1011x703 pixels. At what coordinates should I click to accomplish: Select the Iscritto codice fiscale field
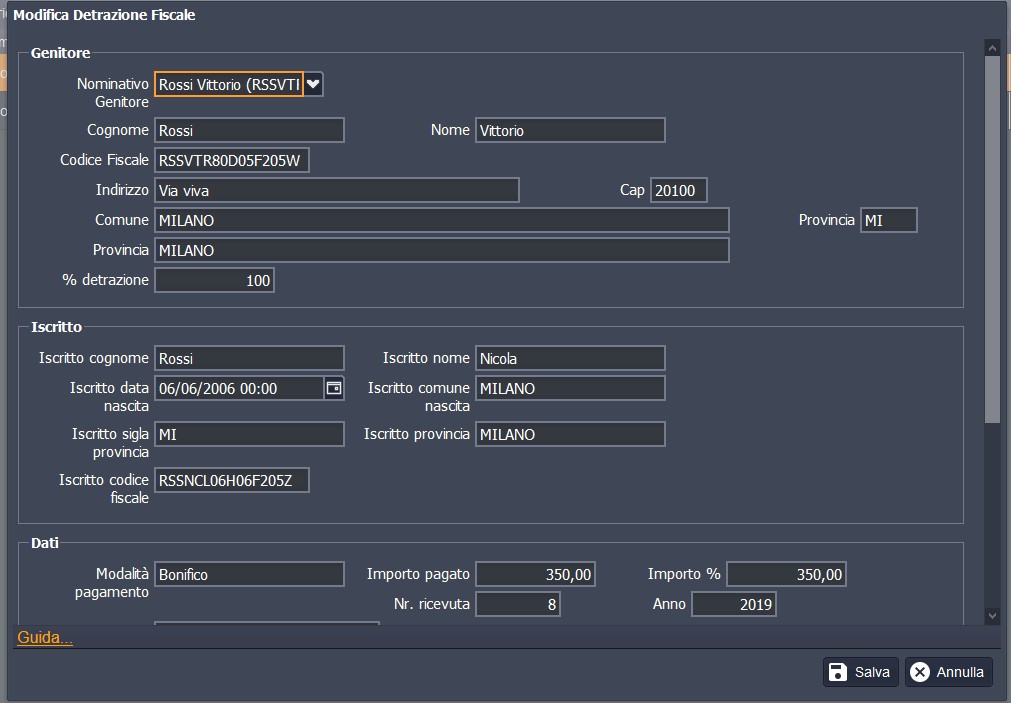232,481
